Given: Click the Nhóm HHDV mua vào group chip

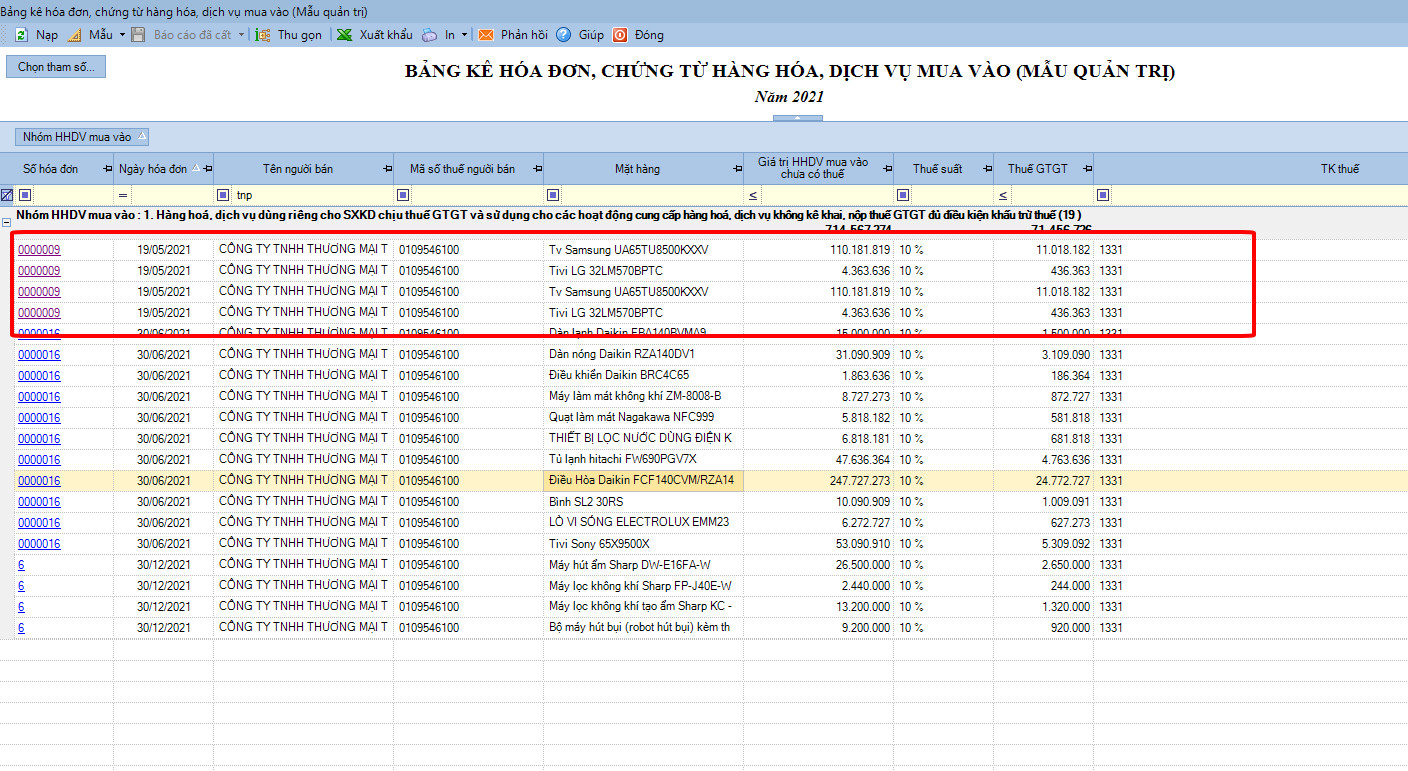Looking at the screenshot, I should (x=81, y=137).
